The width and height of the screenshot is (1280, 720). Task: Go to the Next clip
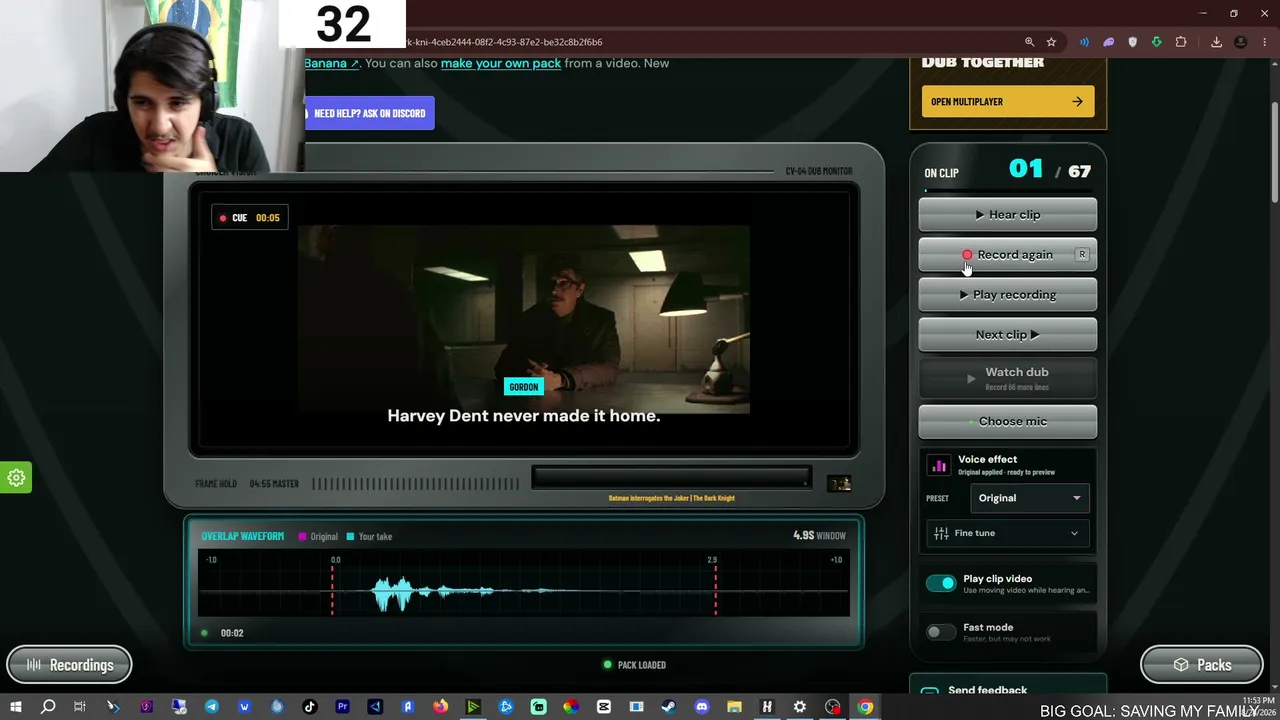point(1008,334)
